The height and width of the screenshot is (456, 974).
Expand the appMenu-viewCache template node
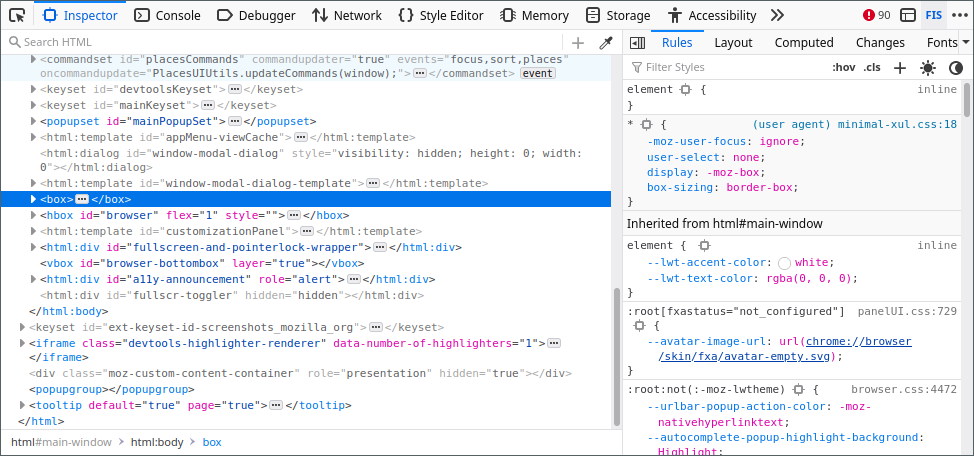pyautogui.click(x=34, y=137)
